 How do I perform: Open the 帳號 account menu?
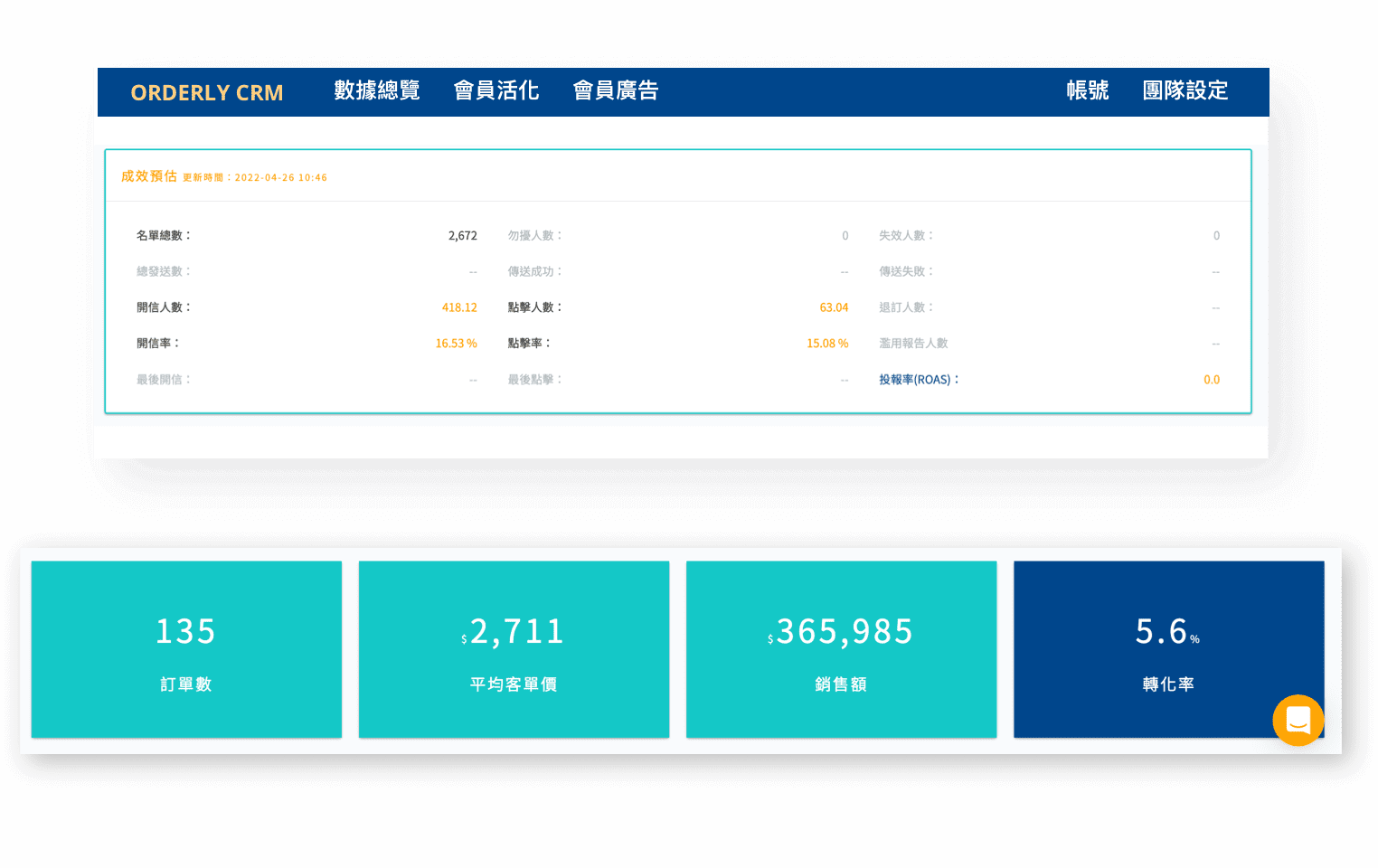click(x=1087, y=90)
